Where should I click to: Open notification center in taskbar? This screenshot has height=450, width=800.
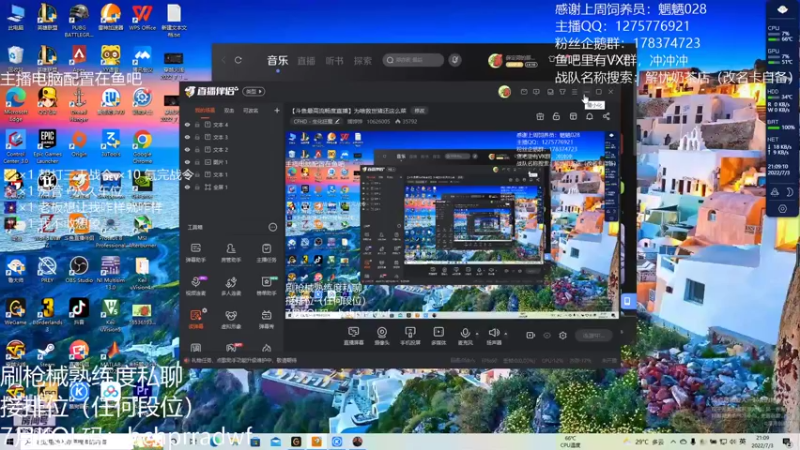tap(787, 442)
